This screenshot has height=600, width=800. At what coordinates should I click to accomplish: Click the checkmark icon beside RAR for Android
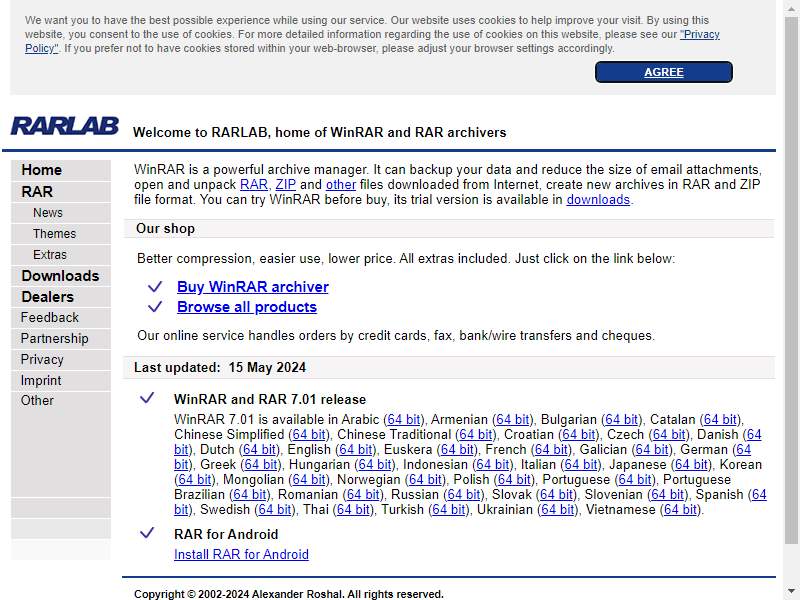[147, 533]
